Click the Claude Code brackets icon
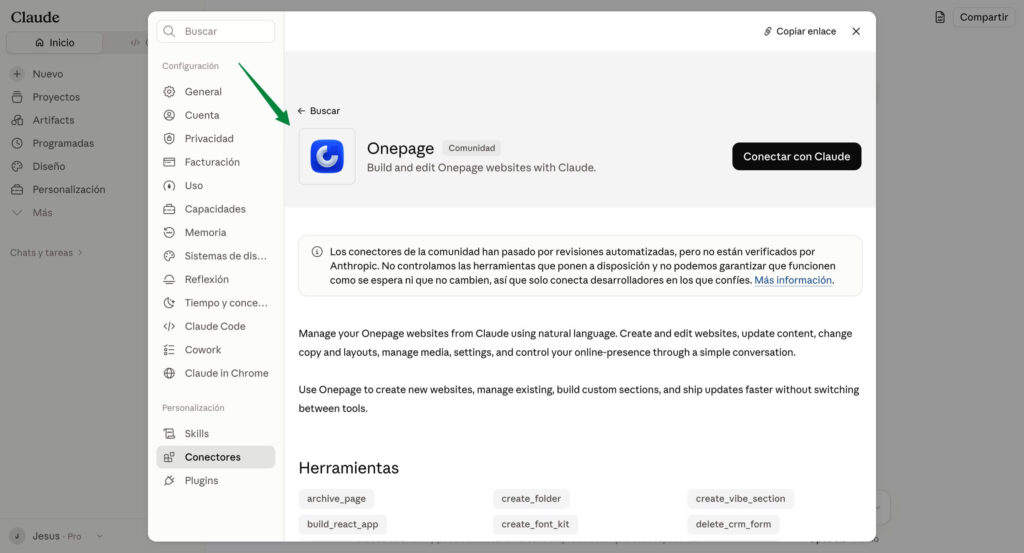 (x=169, y=326)
